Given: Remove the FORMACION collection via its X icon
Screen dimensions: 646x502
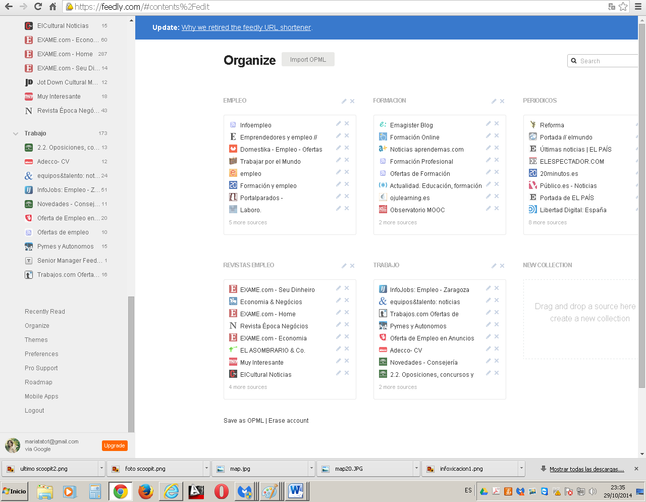Looking at the screenshot, I should 502,101.
